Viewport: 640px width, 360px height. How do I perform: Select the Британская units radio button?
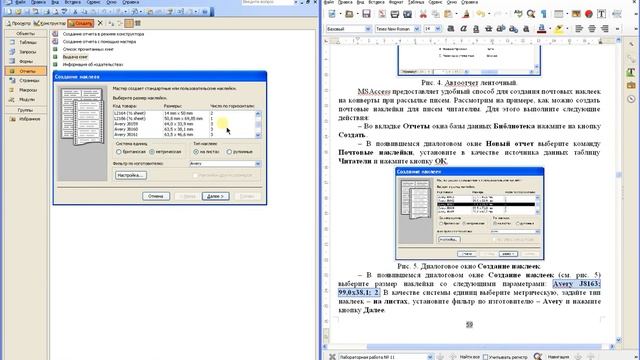119,152
